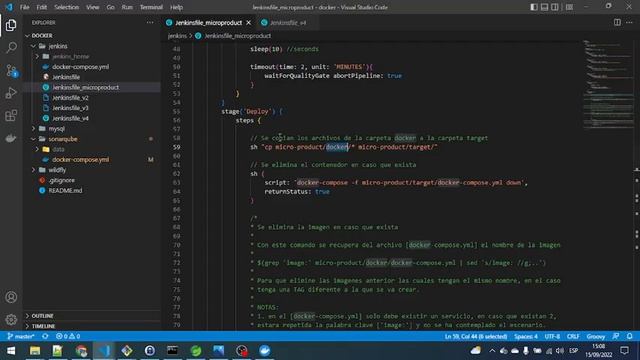Screen dimensions: 640x360
Task: Click the feedback icon in status bar
Action: [x=616, y=336]
